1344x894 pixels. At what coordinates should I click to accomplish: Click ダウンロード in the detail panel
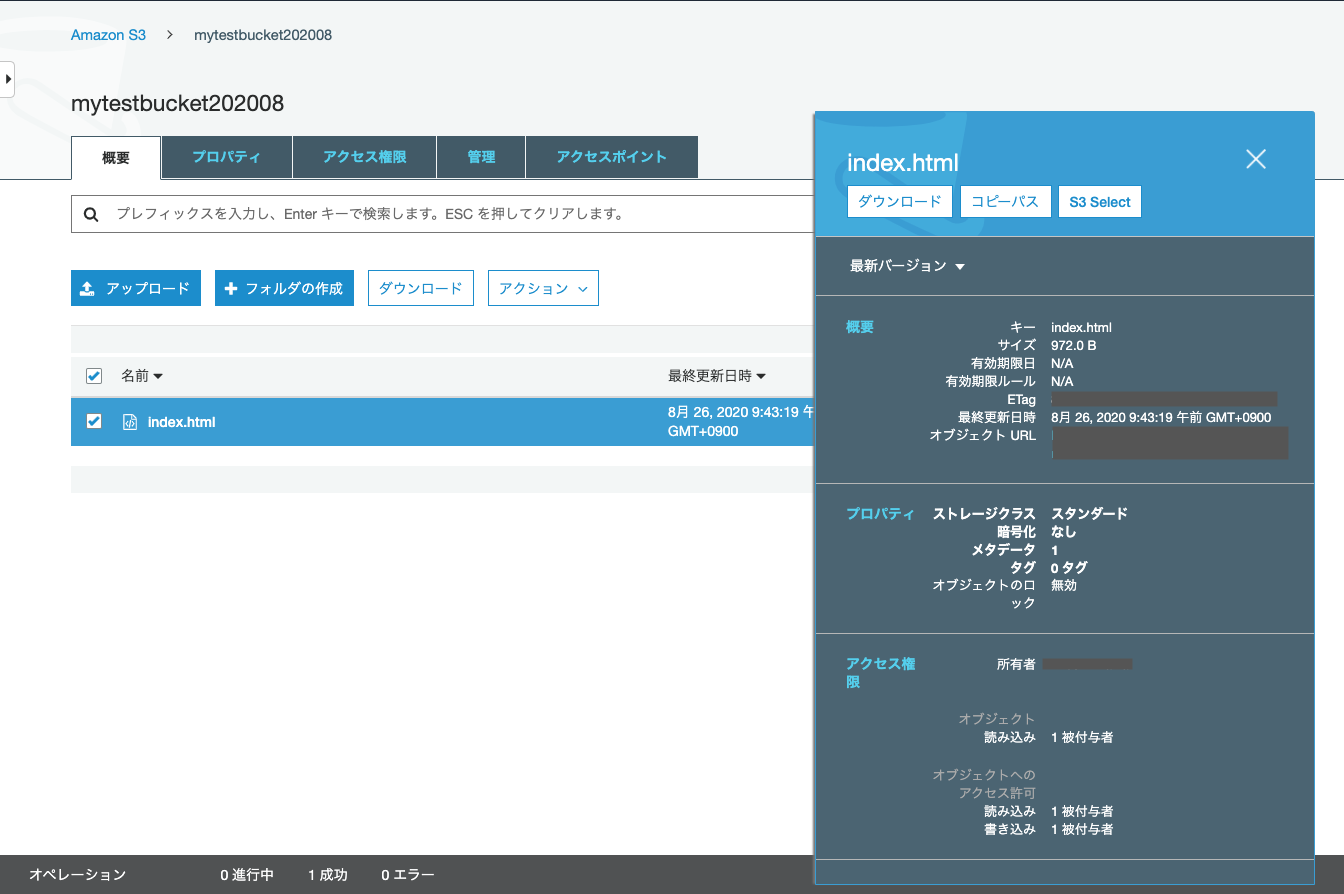tap(898, 201)
